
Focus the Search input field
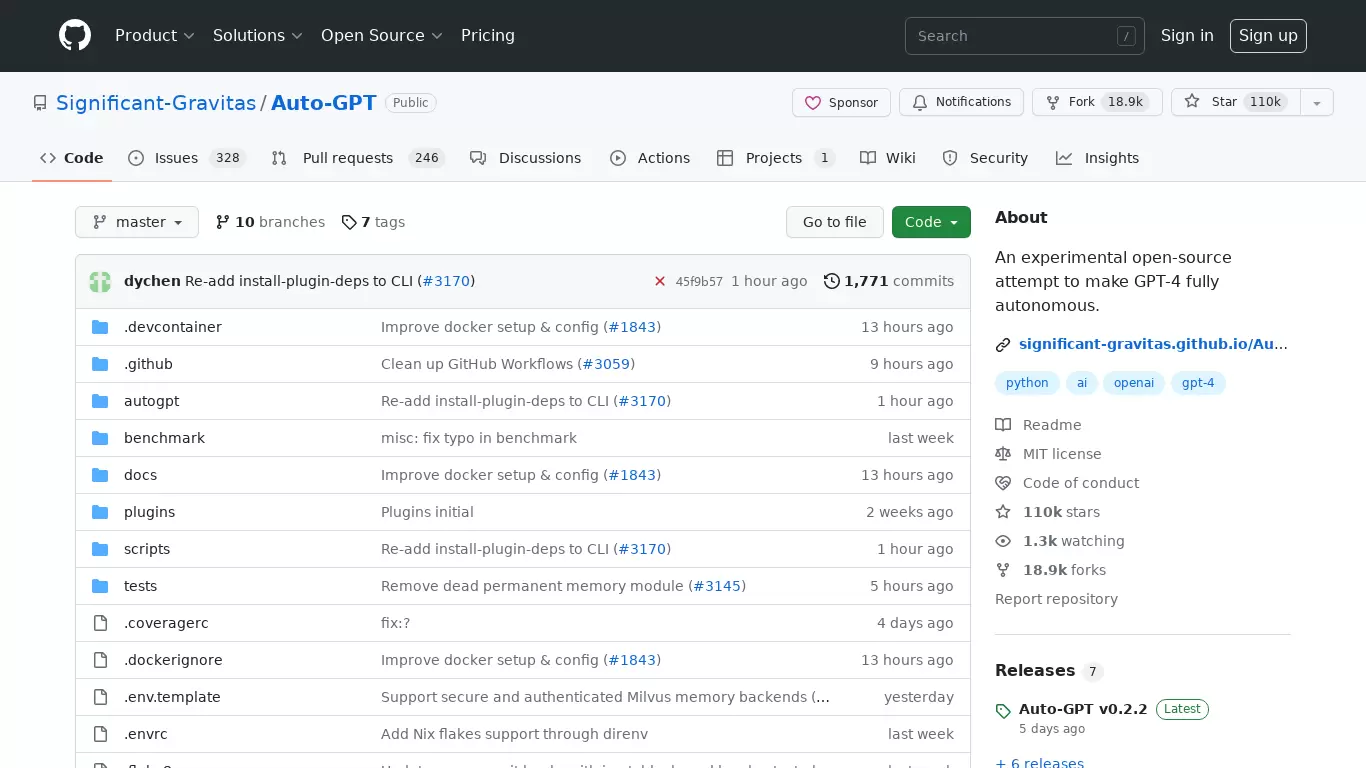click(1025, 36)
